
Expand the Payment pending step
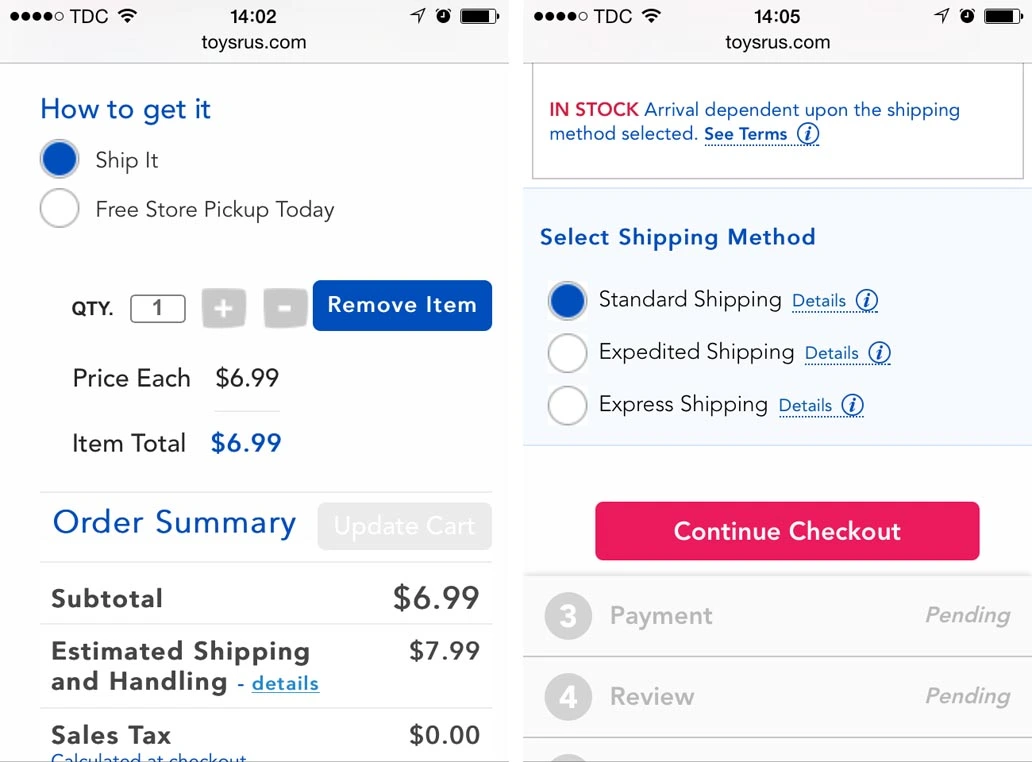click(777, 616)
